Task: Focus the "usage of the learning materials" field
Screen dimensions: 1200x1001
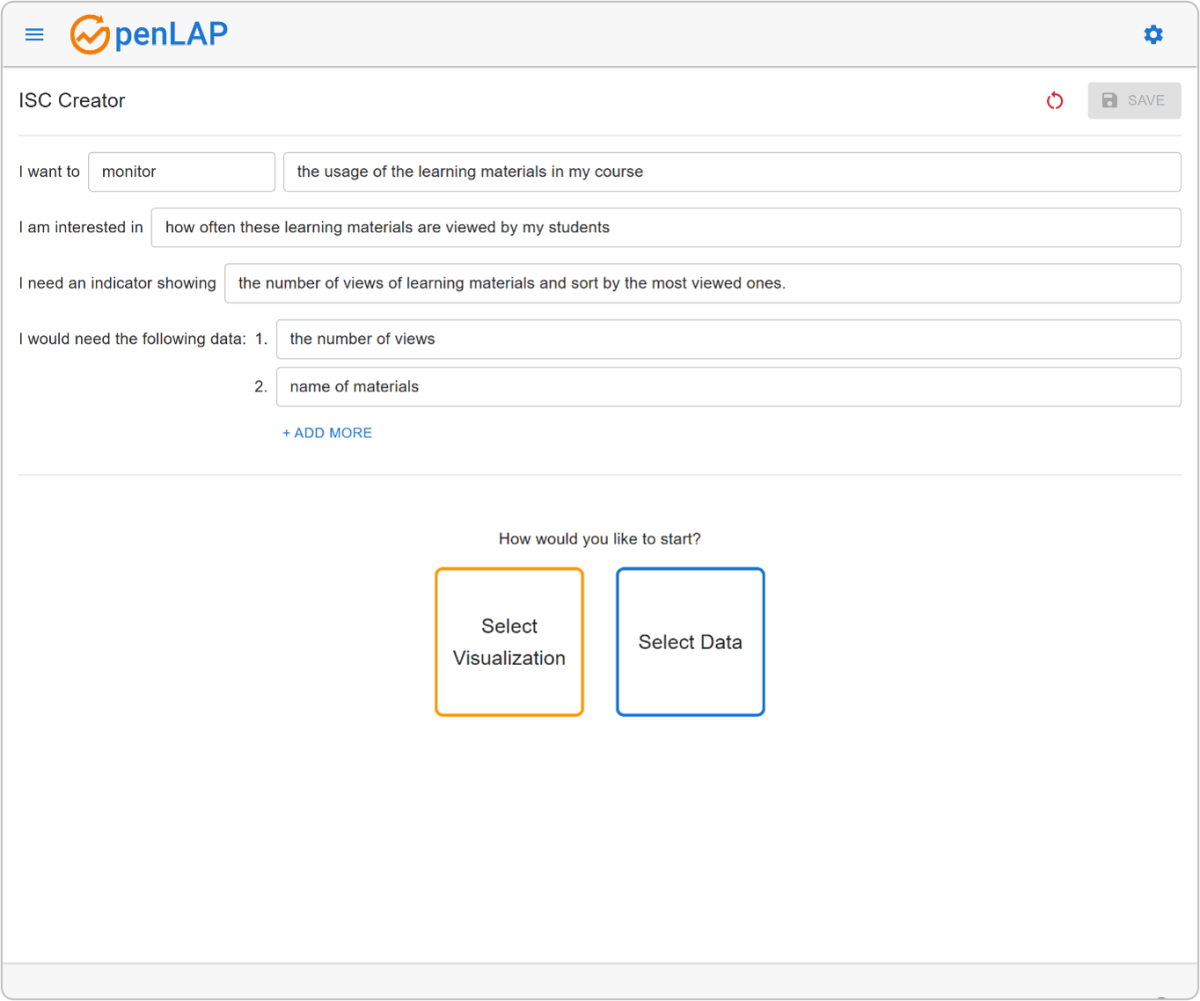Action: click(731, 172)
